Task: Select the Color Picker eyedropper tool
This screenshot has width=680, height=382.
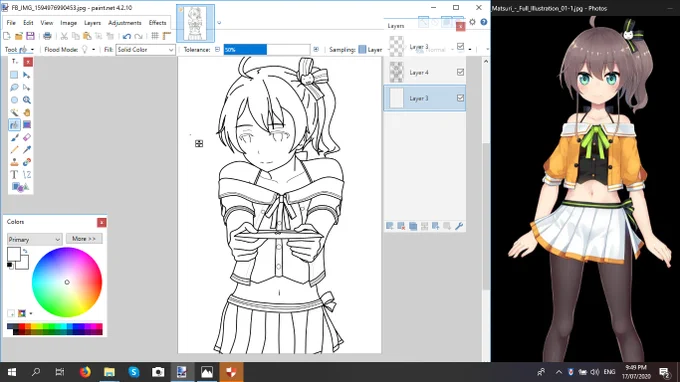Action: [x=26, y=150]
